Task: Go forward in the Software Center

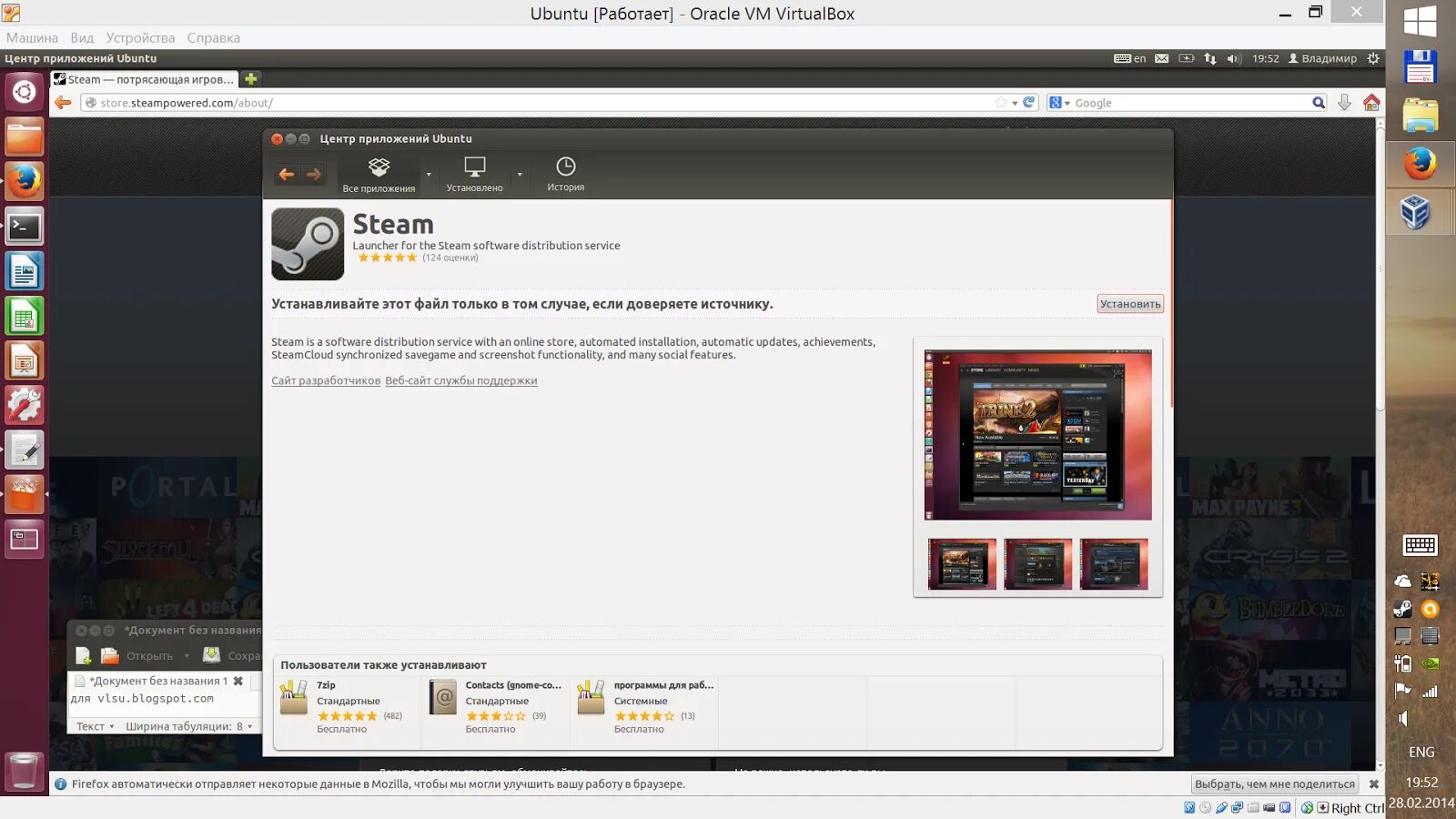Action: pos(314,175)
